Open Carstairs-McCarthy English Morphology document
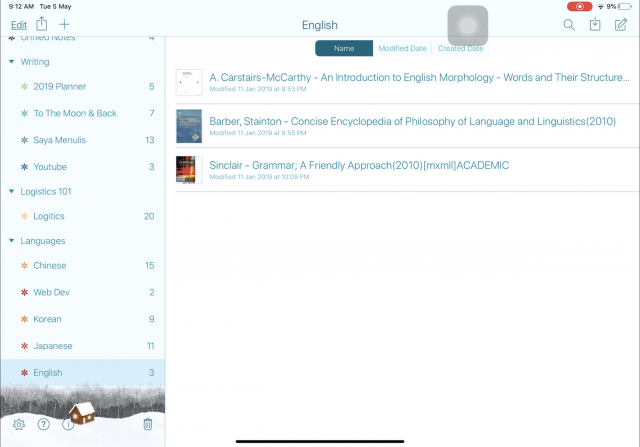 pyautogui.click(x=407, y=82)
